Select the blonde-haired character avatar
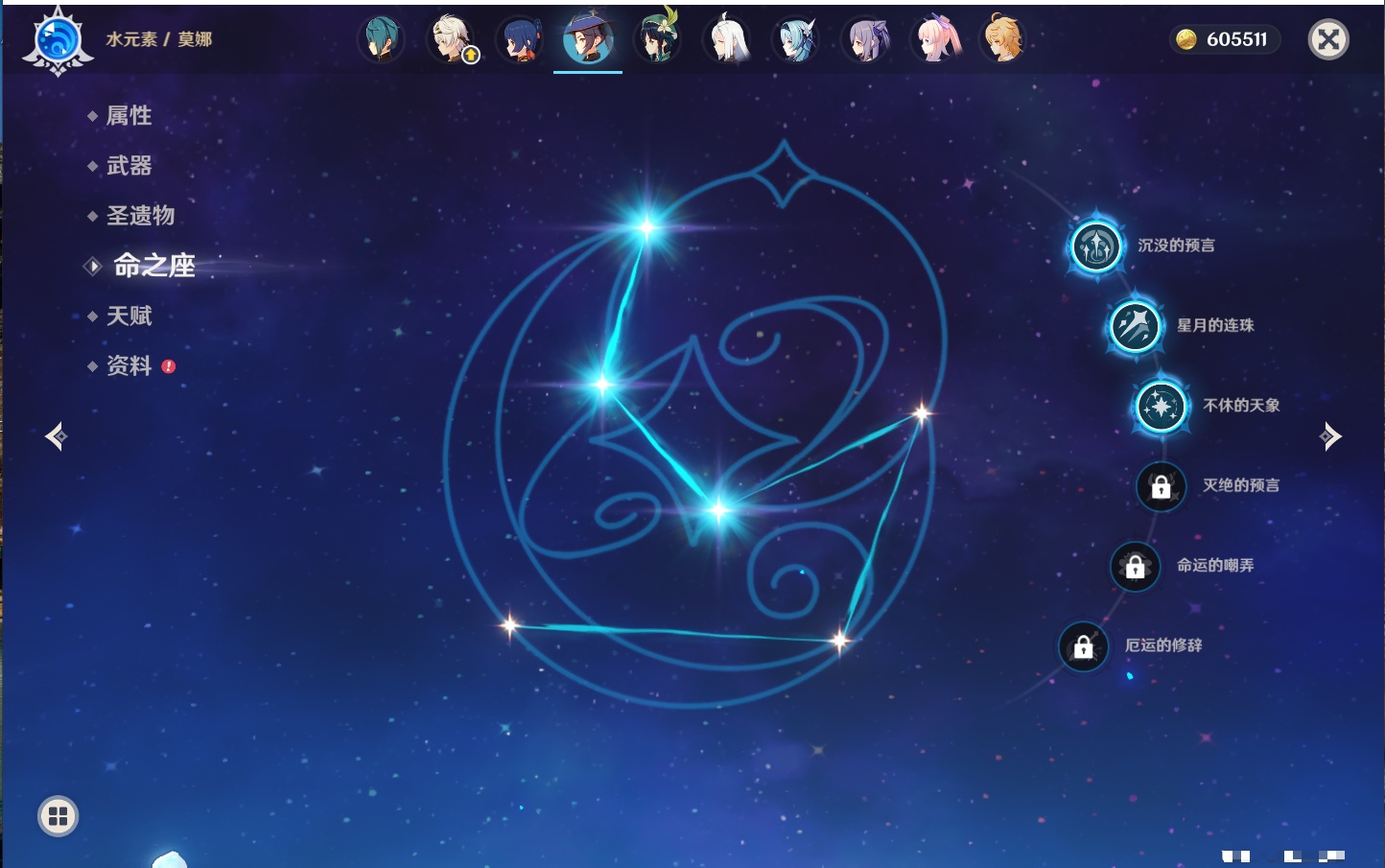 [1003, 39]
